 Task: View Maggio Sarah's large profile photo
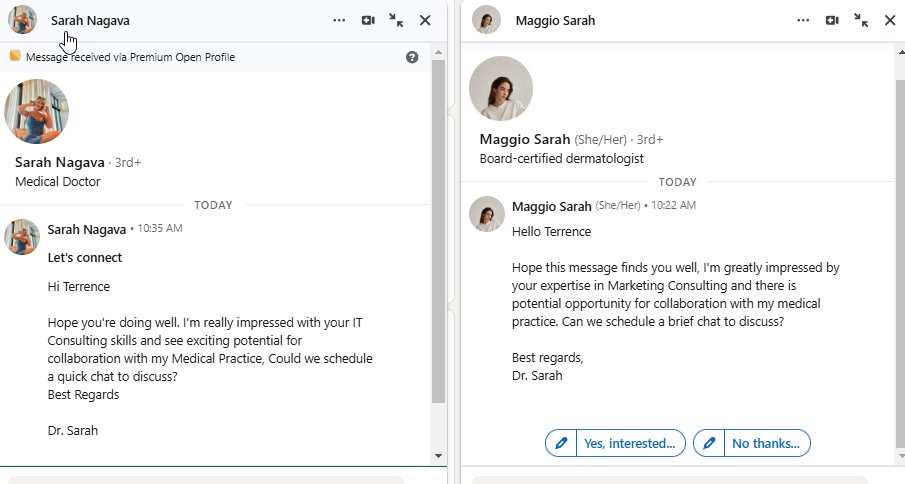click(501, 88)
